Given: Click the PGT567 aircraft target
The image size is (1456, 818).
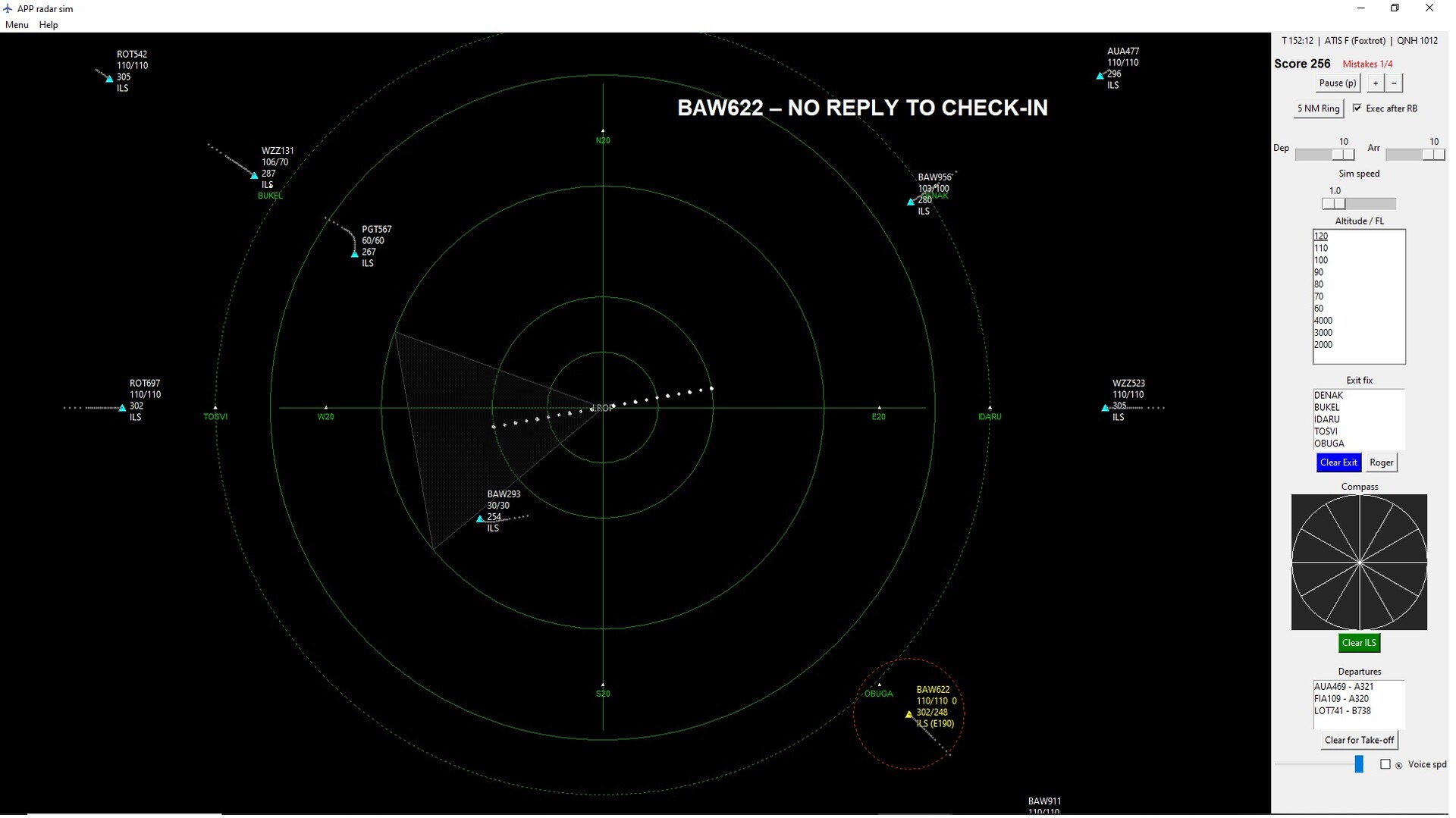Looking at the screenshot, I should click(x=354, y=254).
